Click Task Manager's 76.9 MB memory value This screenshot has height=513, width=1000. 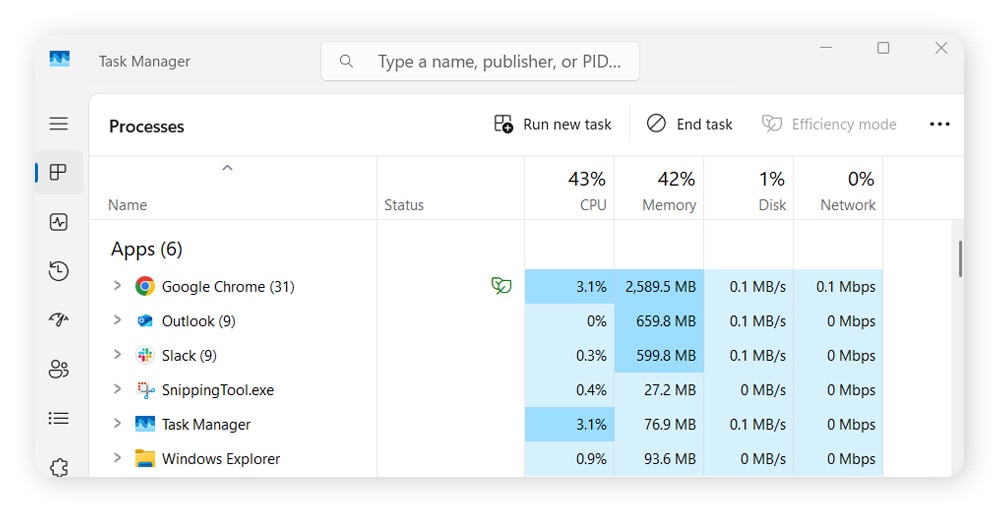click(x=670, y=424)
